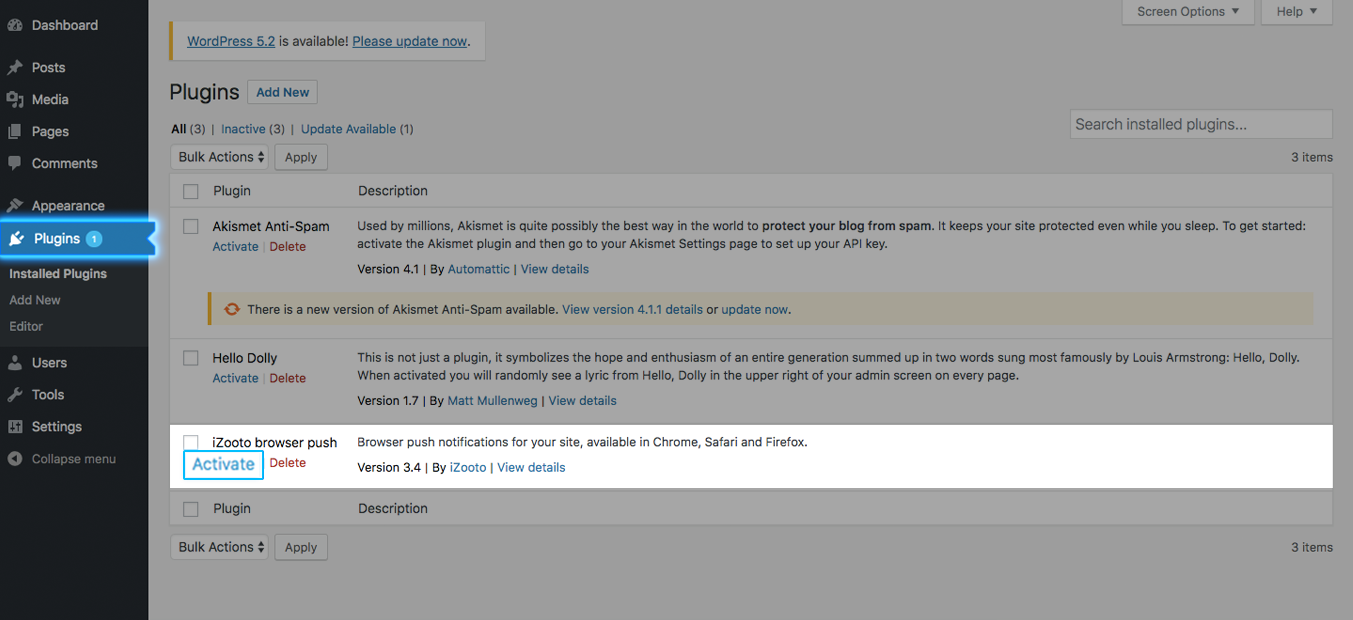Open the Add New submenu item
The image size is (1353, 620).
point(35,300)
